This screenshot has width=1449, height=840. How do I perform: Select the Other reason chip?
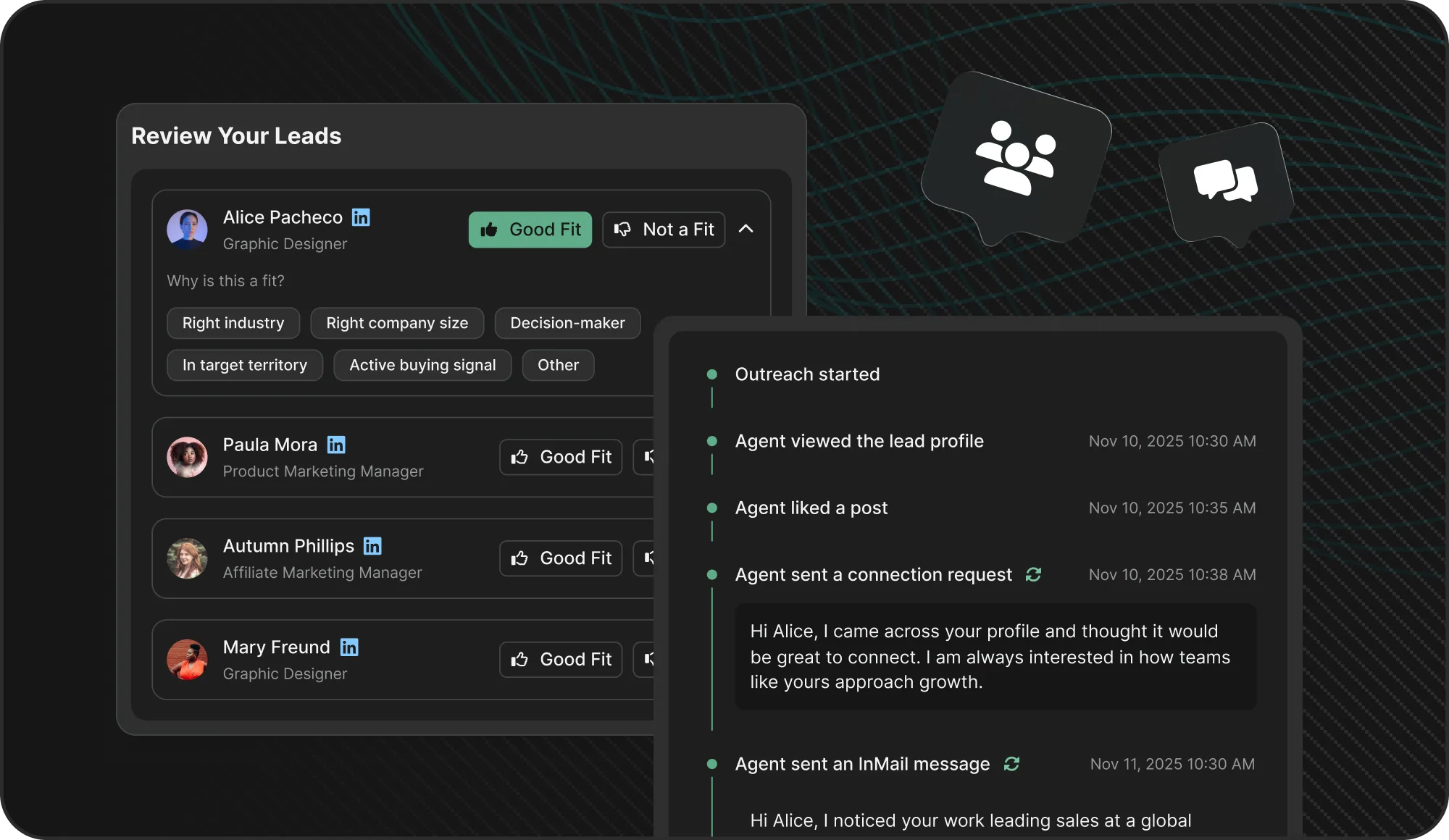558,365
